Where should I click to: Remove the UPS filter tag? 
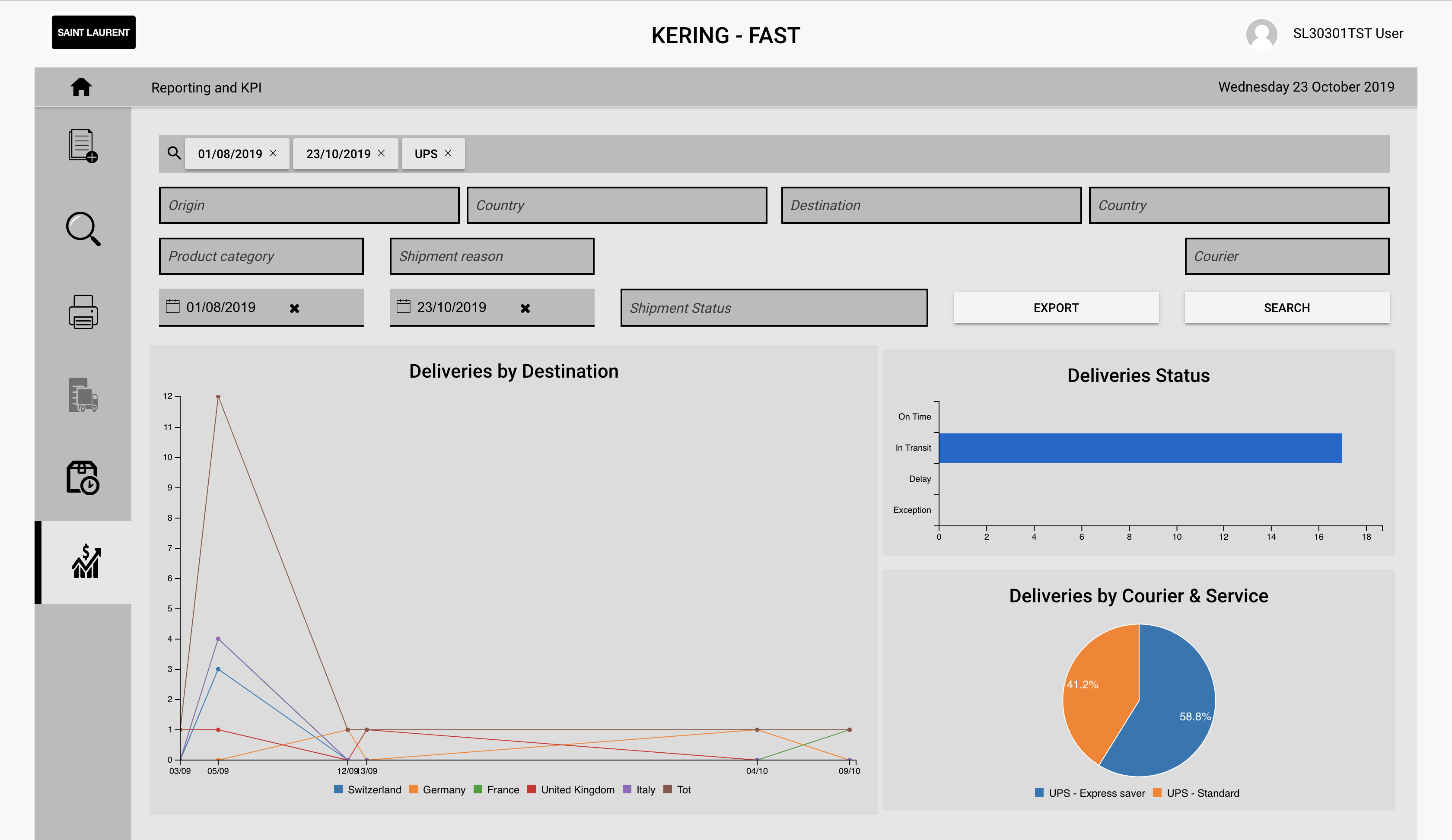tap(448, 153)
